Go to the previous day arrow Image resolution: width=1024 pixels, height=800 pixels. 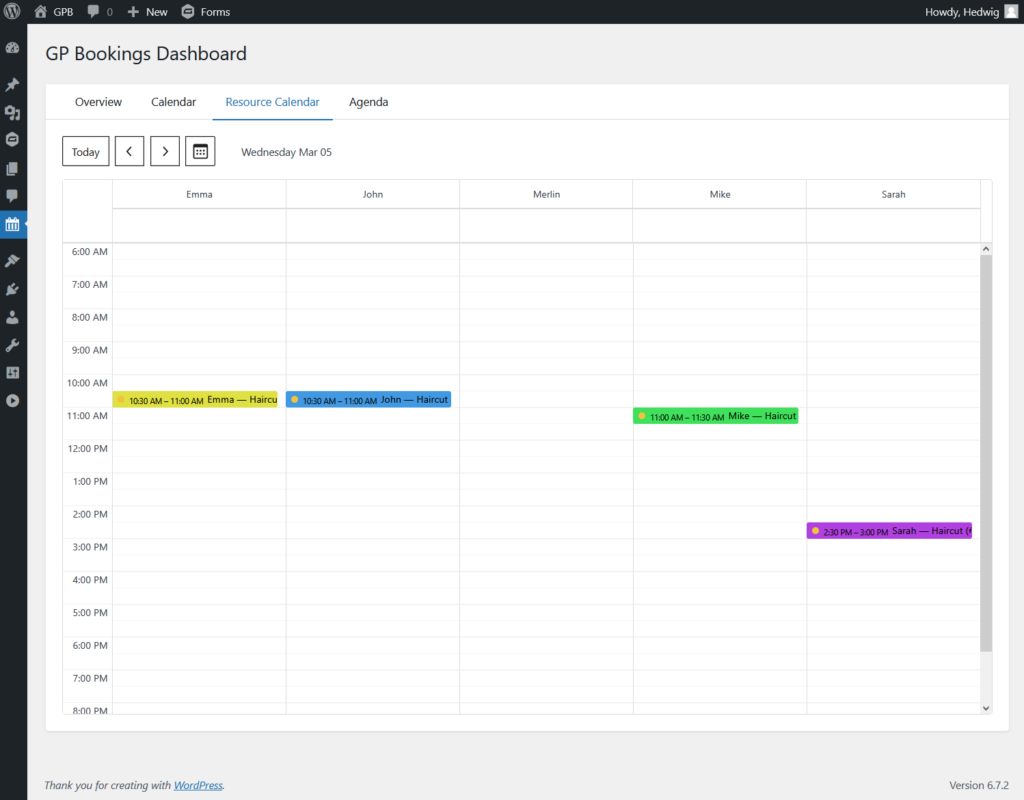[129, 152]
